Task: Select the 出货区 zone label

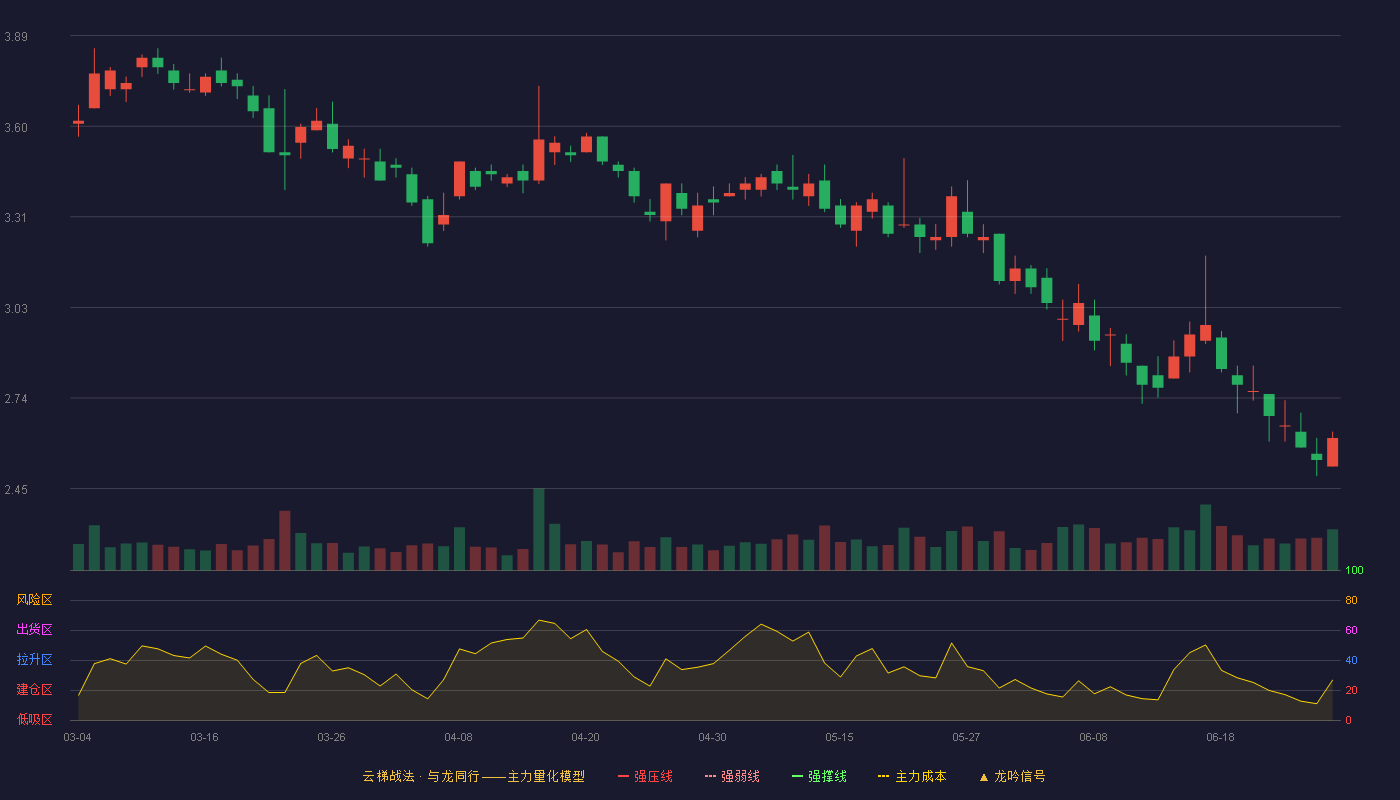Action: point(34,630)
